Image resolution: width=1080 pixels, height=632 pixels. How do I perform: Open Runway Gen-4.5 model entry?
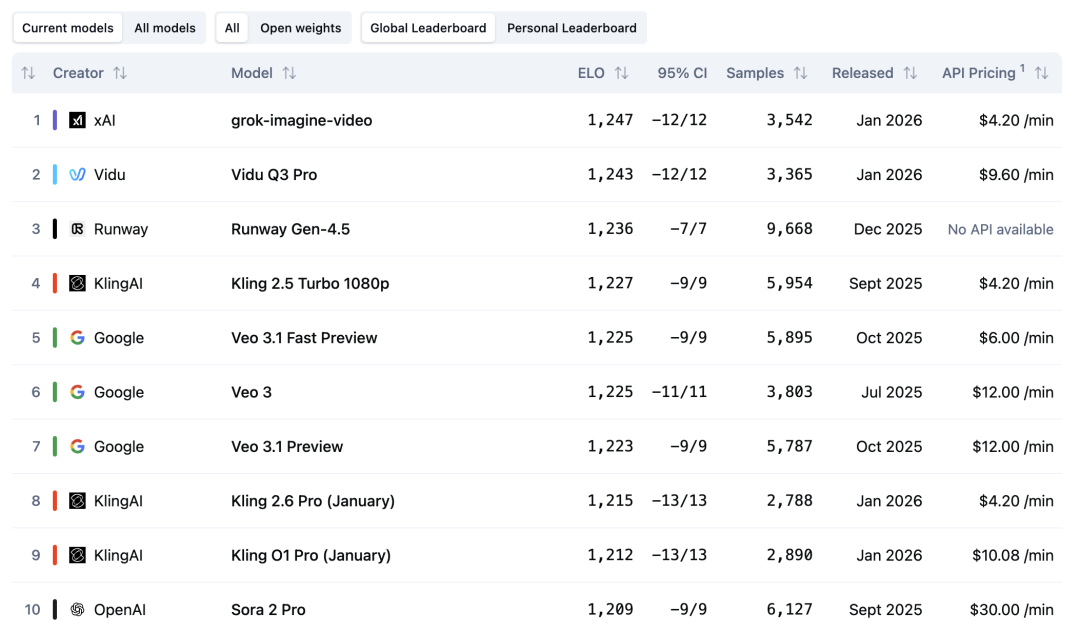(290, 229)
